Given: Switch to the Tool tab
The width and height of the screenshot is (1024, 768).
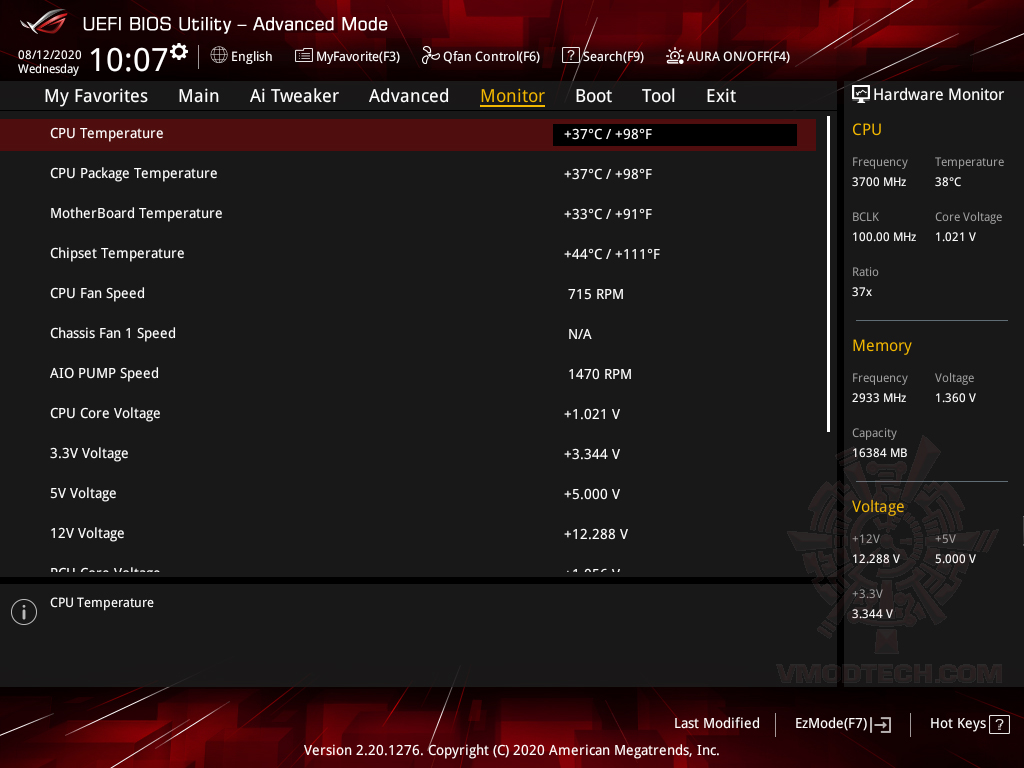Looking at the screenshot, I should (x=658, y=95).
